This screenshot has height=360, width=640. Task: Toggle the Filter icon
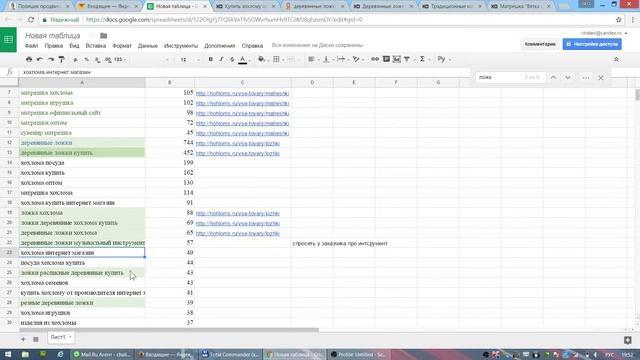pyautogui.click(x=407, y=60)
